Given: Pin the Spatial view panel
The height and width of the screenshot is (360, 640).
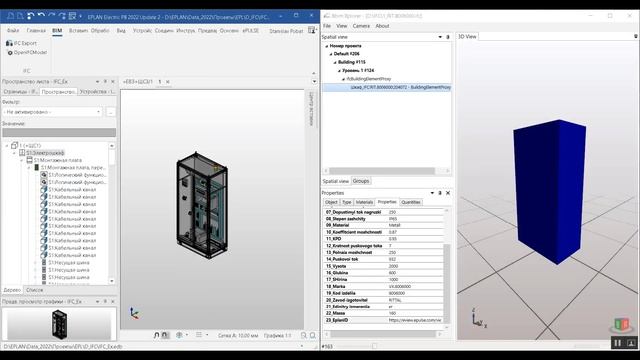Looking at the screenshot, I should [448, 37].
